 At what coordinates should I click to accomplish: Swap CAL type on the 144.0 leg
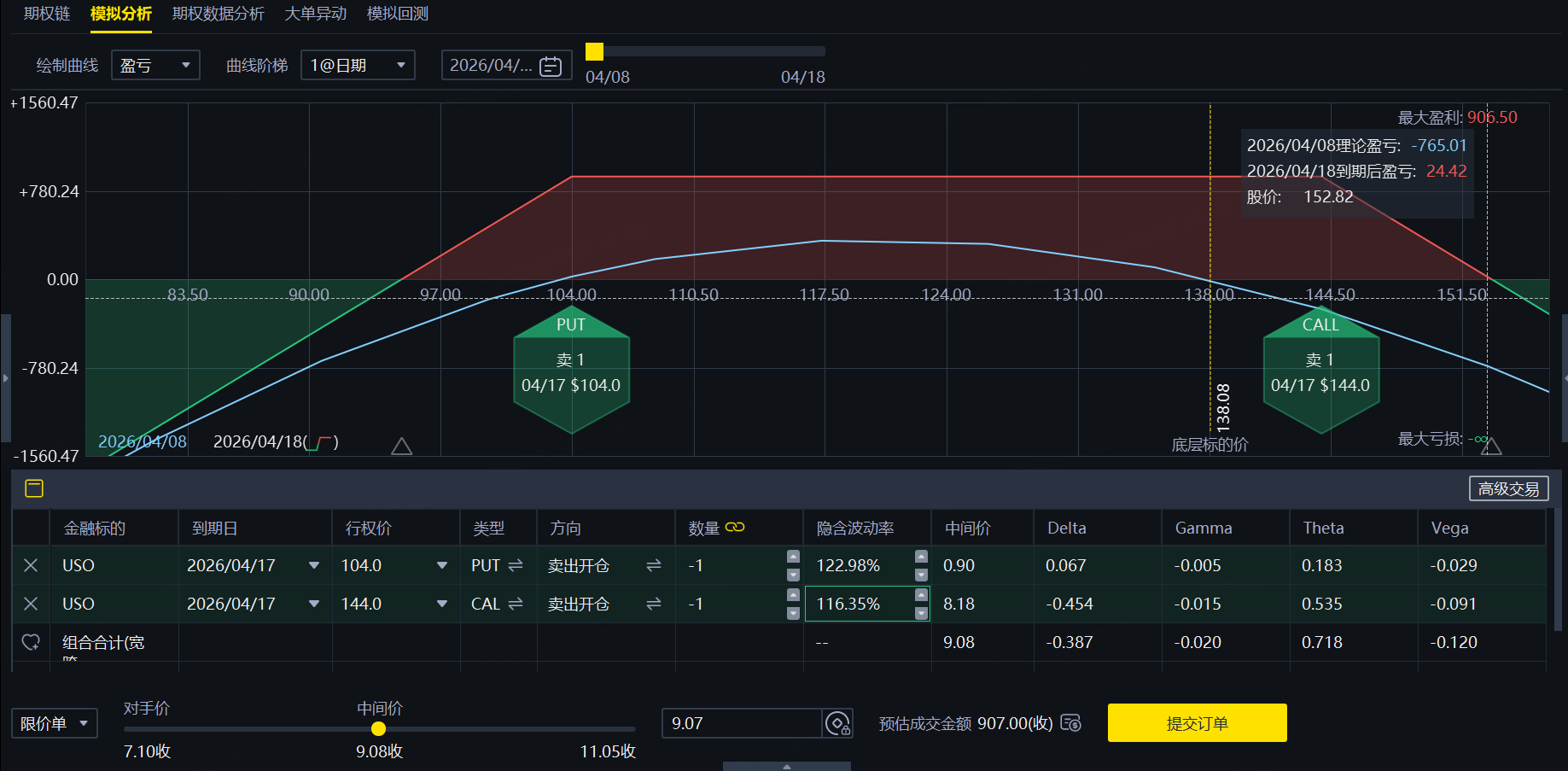[x=516, y=604]
